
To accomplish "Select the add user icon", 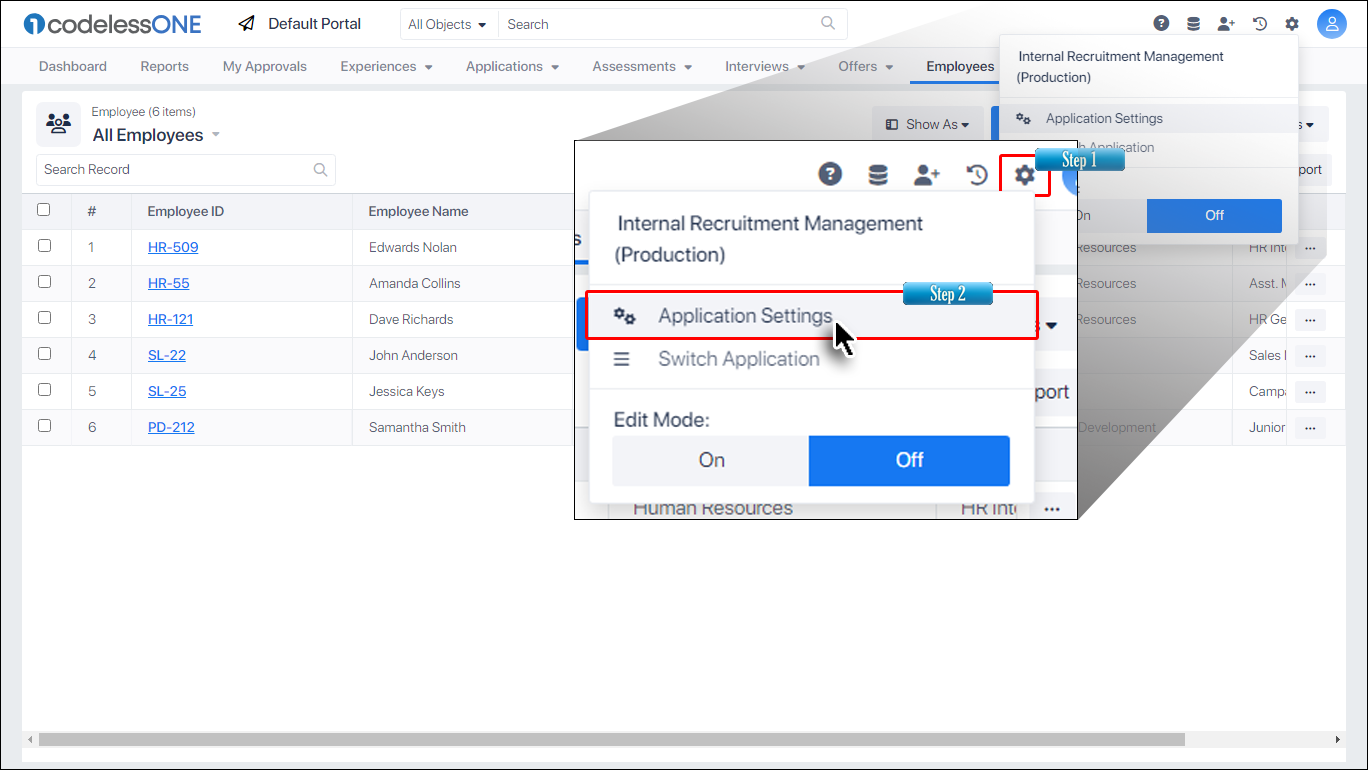I will pyautogui.click(x=1226, y=23).
